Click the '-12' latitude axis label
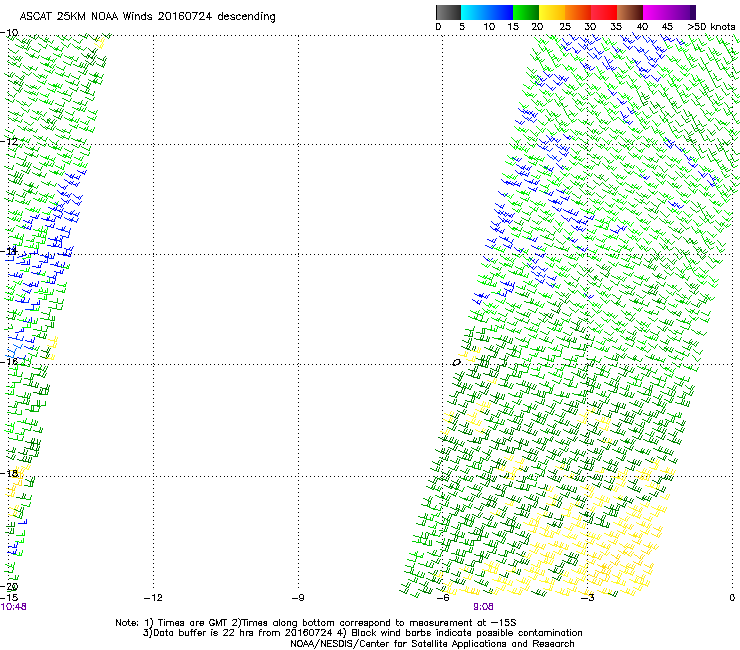This screenshot has width=740, height=650. [x=9, y=141]
